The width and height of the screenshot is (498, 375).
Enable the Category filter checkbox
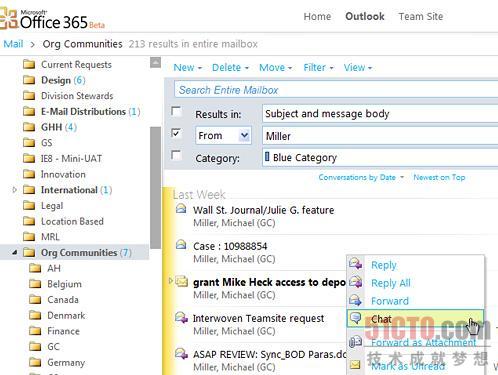[x=176, y=155]
